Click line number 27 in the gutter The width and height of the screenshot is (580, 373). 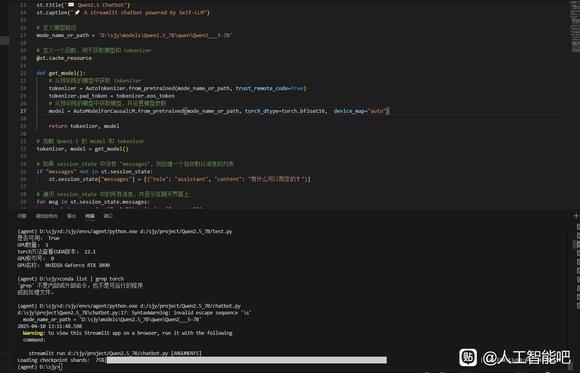[x=23, y=111]
